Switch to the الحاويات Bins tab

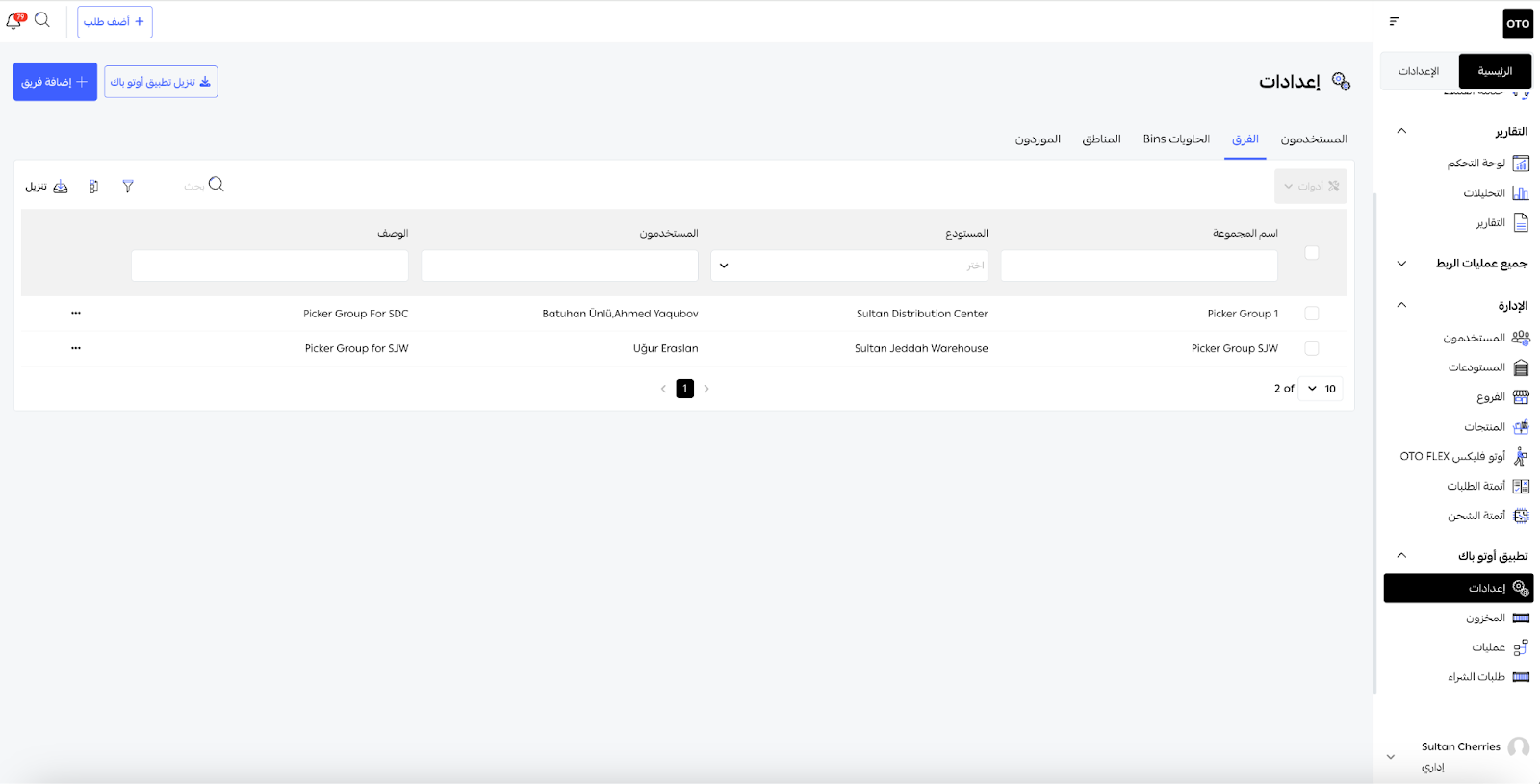coord(1176,139)
